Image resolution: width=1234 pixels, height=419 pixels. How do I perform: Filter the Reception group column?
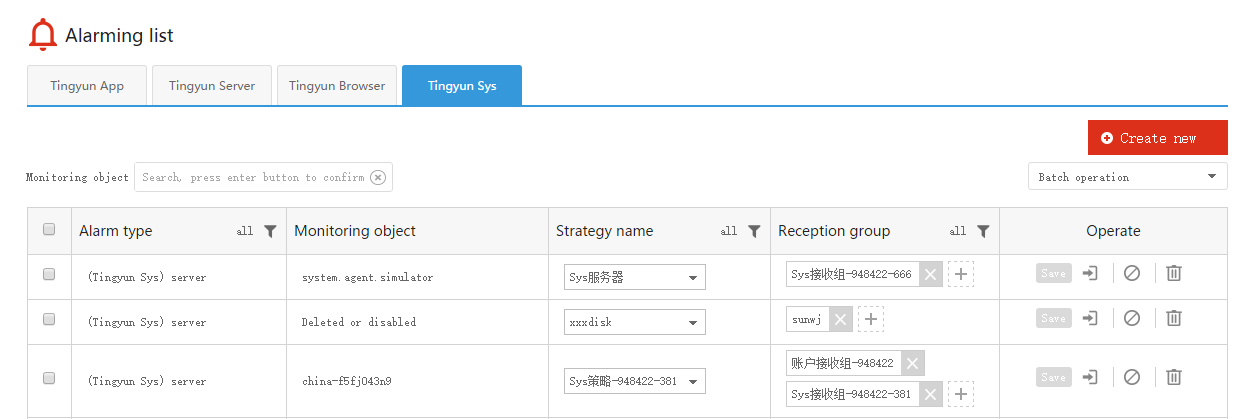[983, 231]
